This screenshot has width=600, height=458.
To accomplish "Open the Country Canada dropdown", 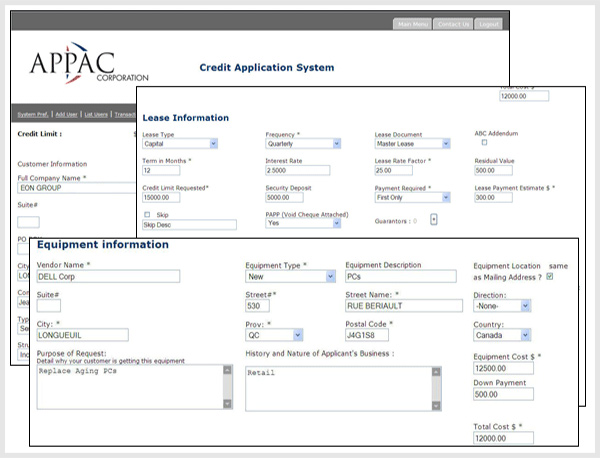I will 502,336.
